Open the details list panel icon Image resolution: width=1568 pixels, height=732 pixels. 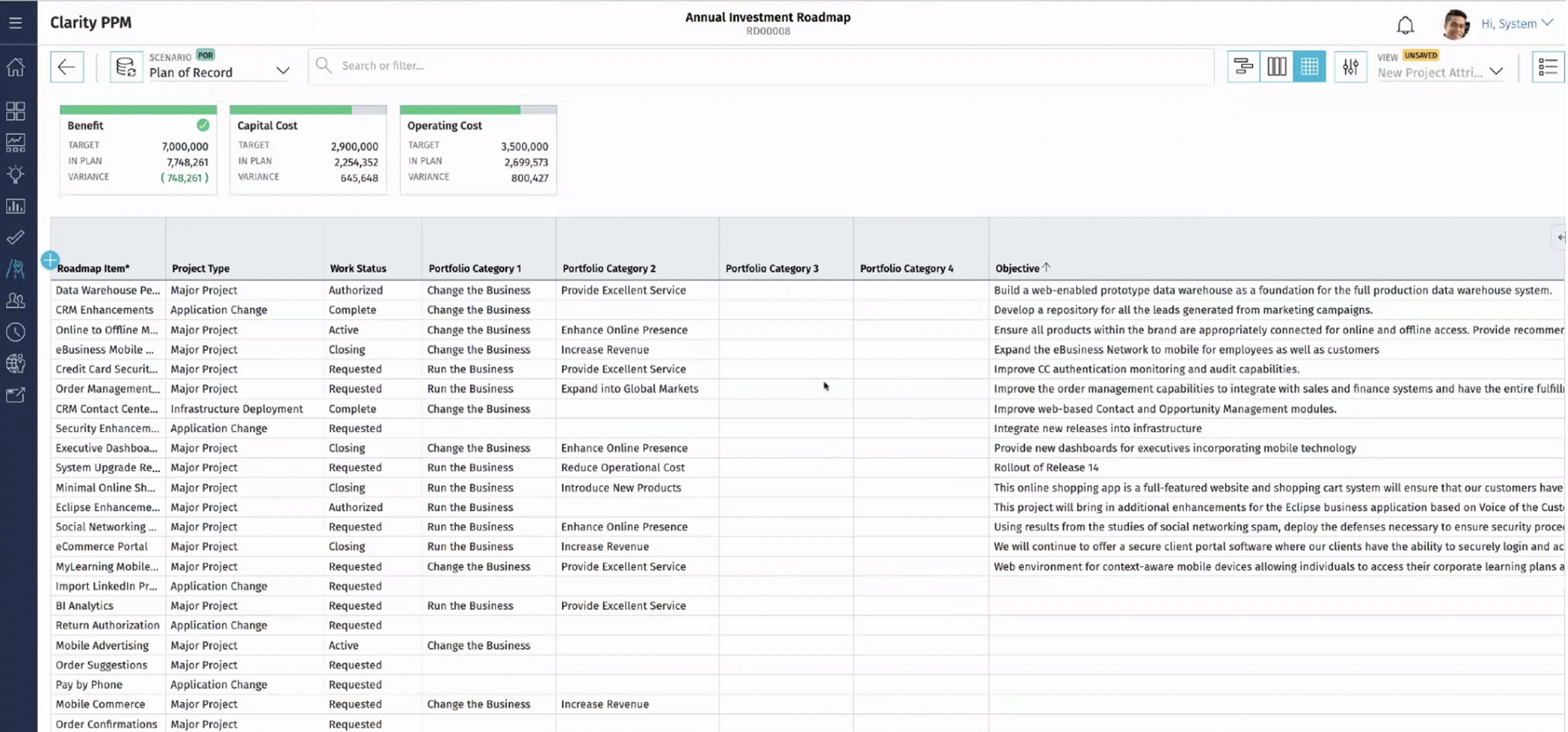pos(1548,66)
